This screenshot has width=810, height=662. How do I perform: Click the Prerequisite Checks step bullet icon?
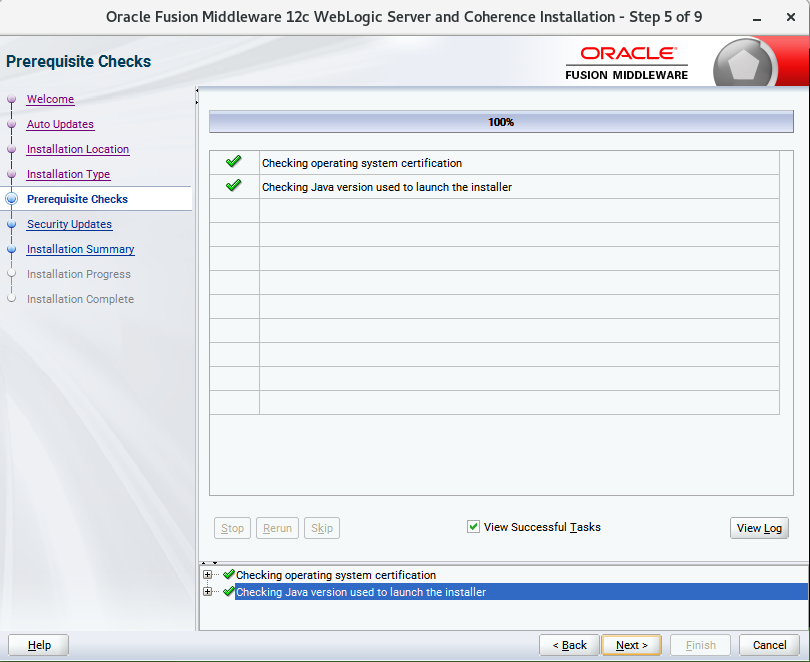click(x=12, y=199)
